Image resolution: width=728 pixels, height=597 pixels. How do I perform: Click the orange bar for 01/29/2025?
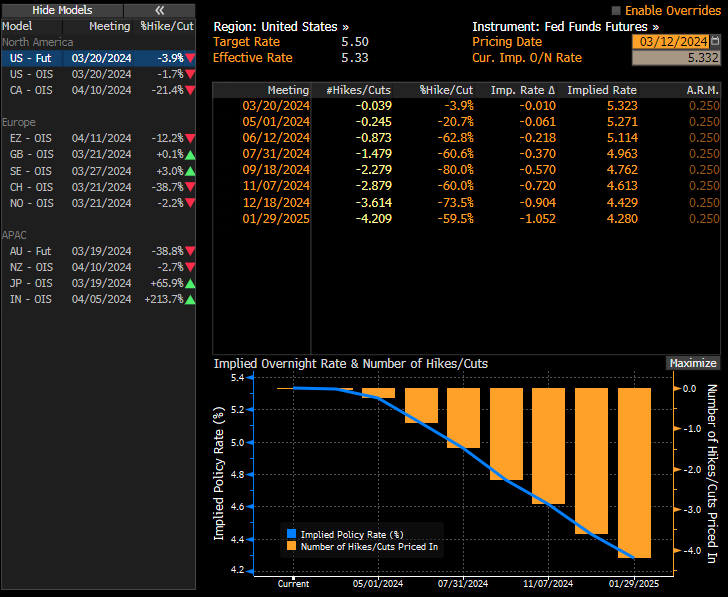pos(634,472)
